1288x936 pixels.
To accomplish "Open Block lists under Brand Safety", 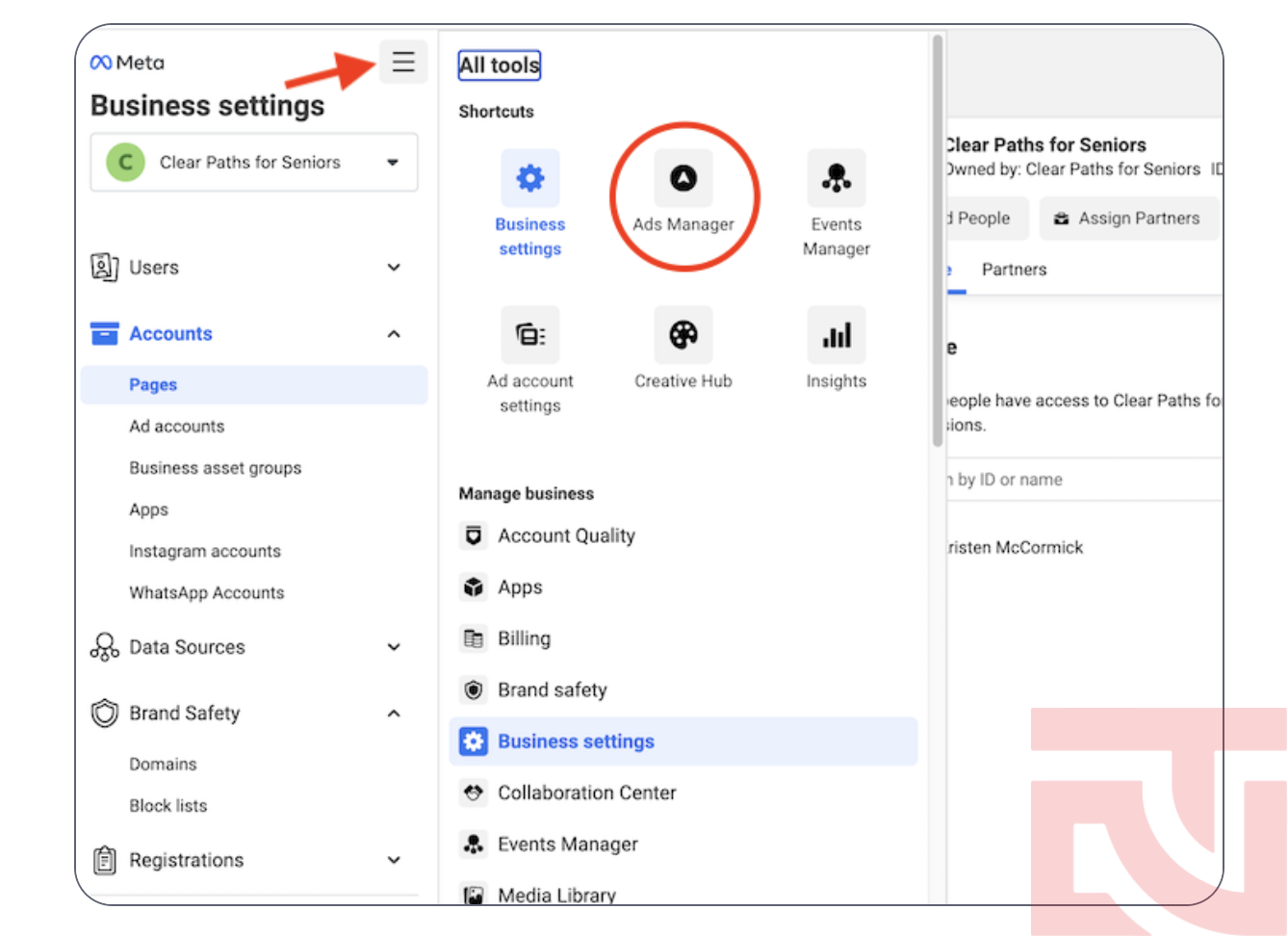I will click(168, 806).
